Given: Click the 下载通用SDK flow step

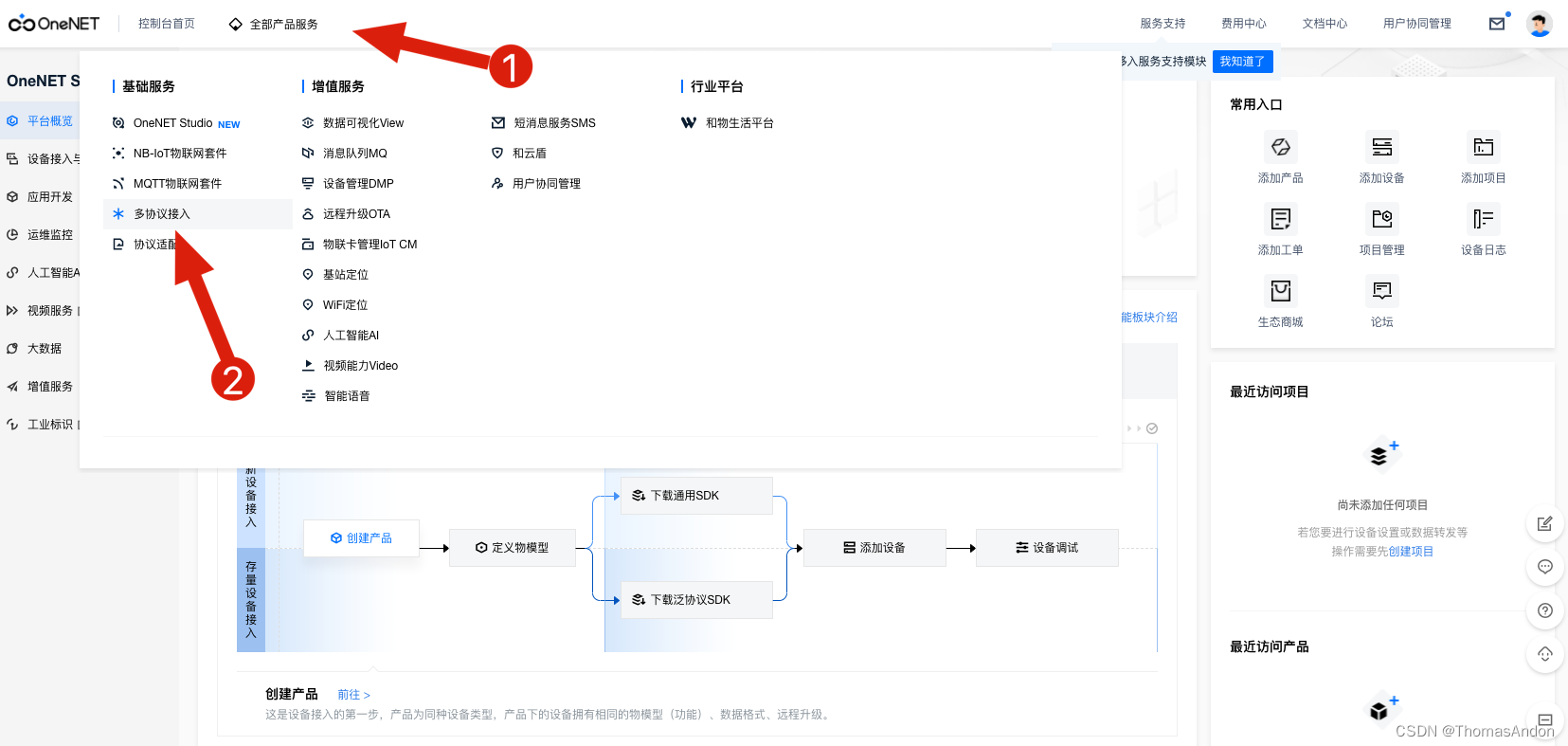Looking at the screenshot, I should [x=696, y=496].
